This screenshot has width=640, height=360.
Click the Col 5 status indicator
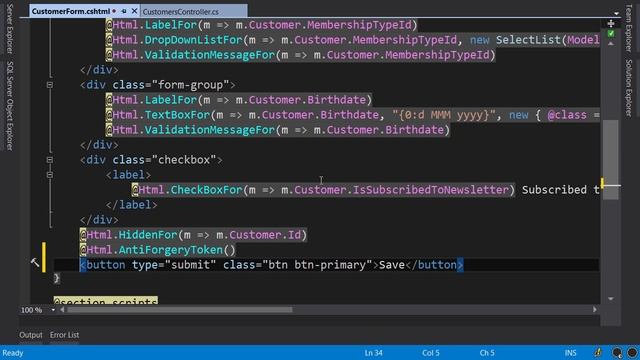click(431, 353)
